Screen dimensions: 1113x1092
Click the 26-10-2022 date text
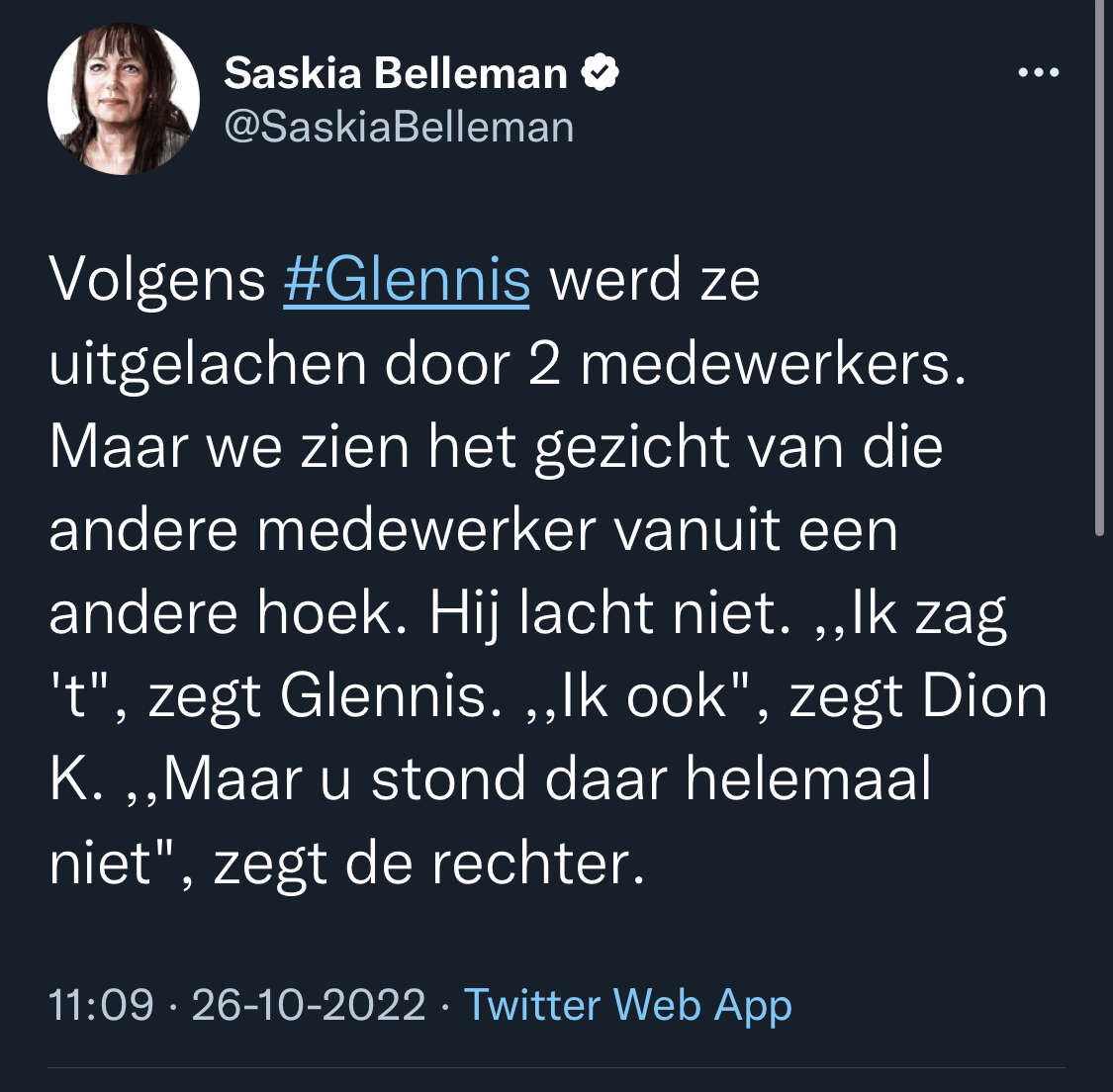pyautogui.click(x=309, y=1005)
